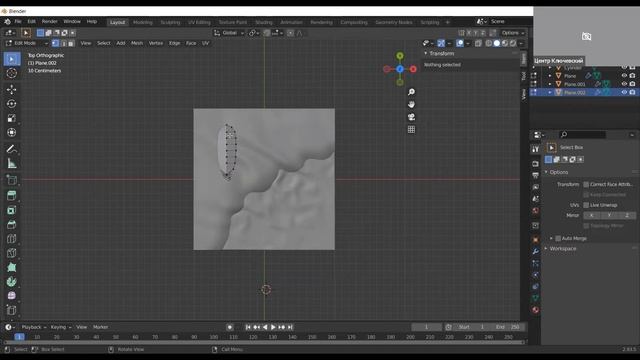Select the Edge Slide tool
The width and height of the screenshot is (640, 360).
pyautogui.click(x=12, y=310)
